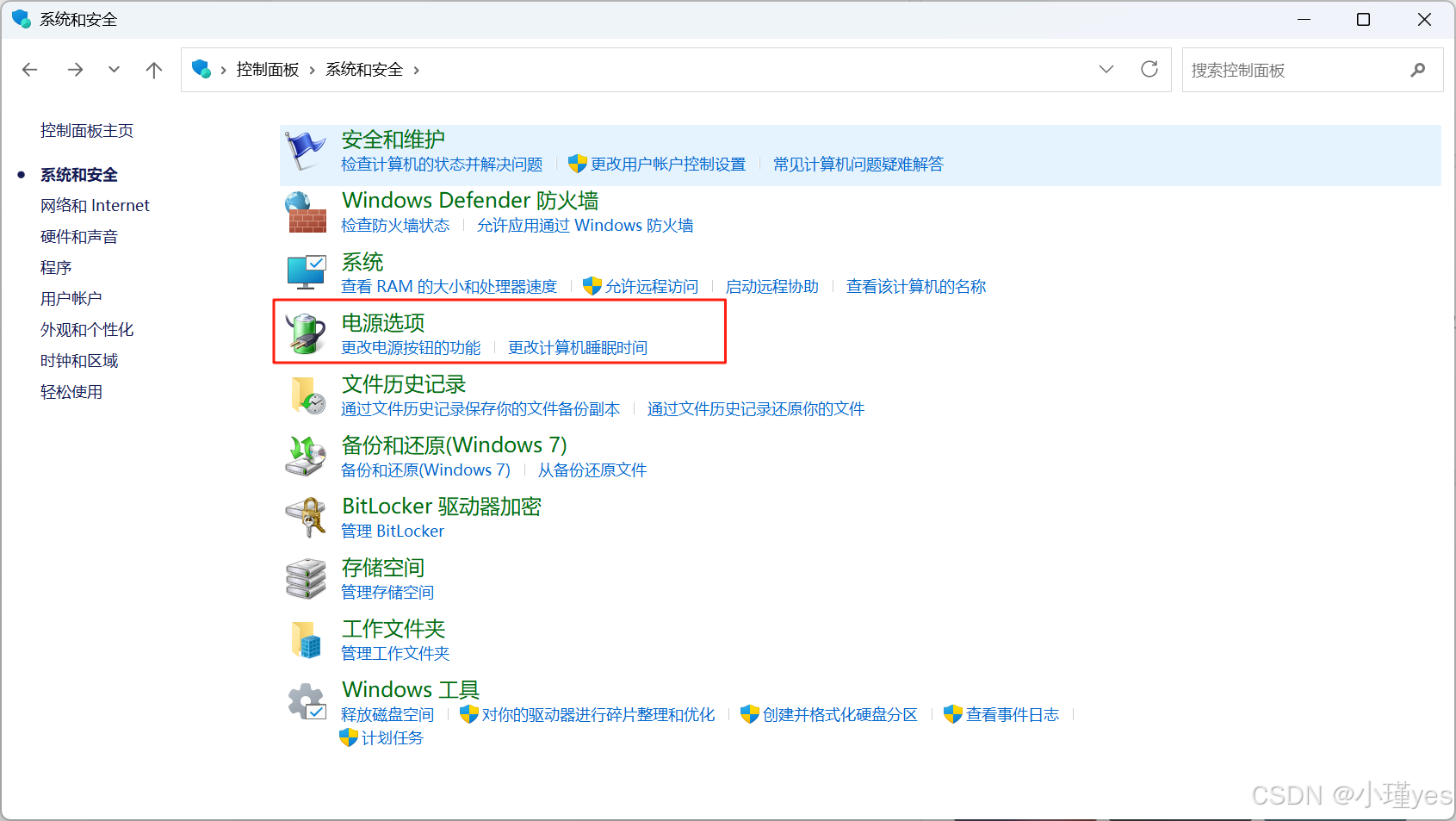The height and width of the screenshot is (821, 1456).
Task: Open 允许应用通过 Windows 防火墙
Action: tap(585, 226)
